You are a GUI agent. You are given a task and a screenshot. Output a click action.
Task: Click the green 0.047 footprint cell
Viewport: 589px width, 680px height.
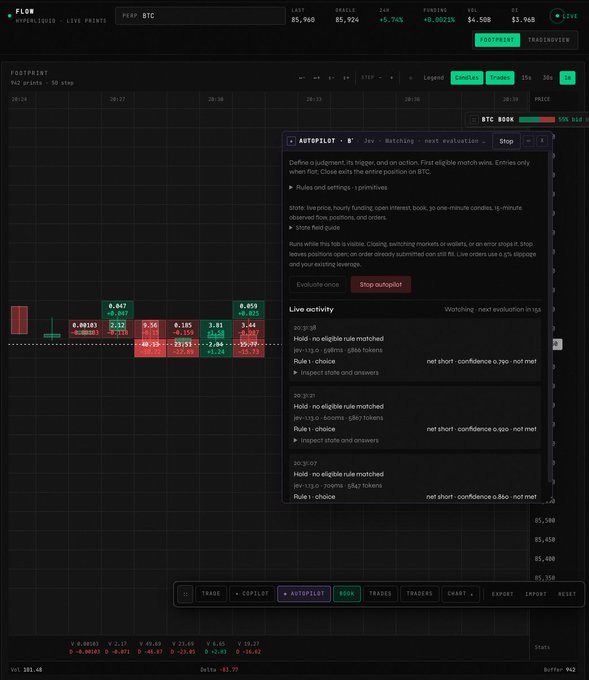(x=118, y=309)
